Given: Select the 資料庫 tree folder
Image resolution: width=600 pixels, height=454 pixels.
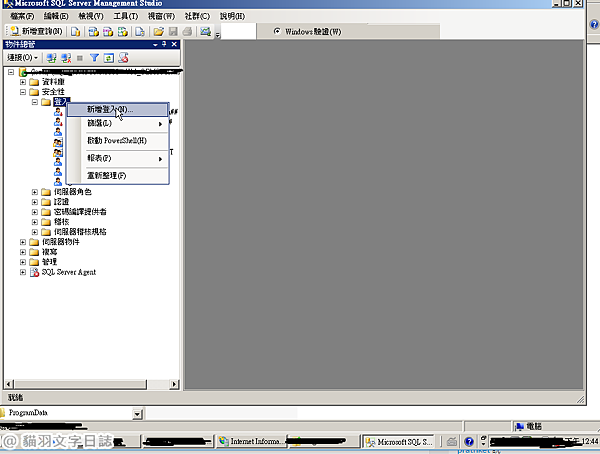Looking at the screenshot, I should point(53,82).
